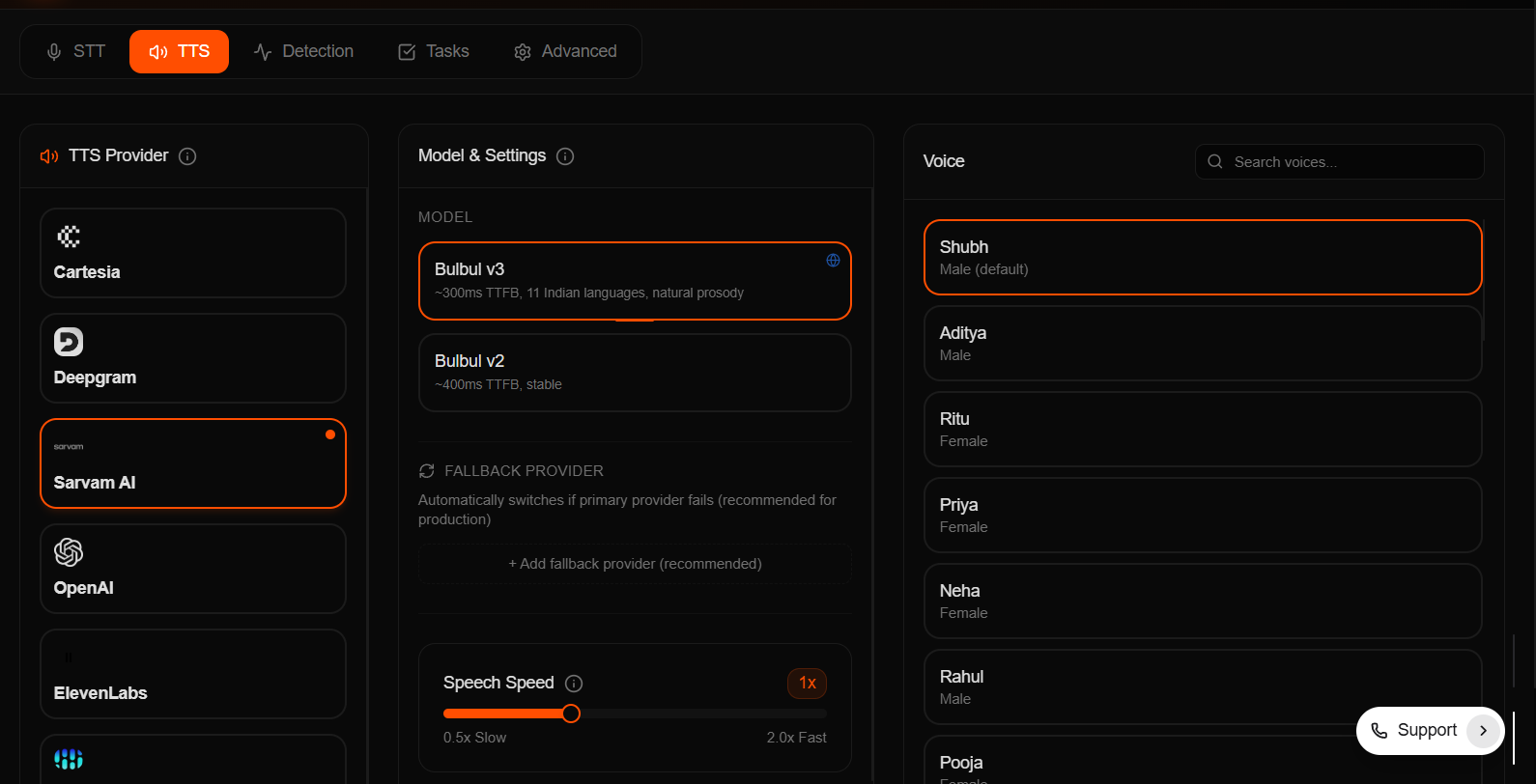
Task: Select the Bulbul v3 model
Action: click(635, 281)
